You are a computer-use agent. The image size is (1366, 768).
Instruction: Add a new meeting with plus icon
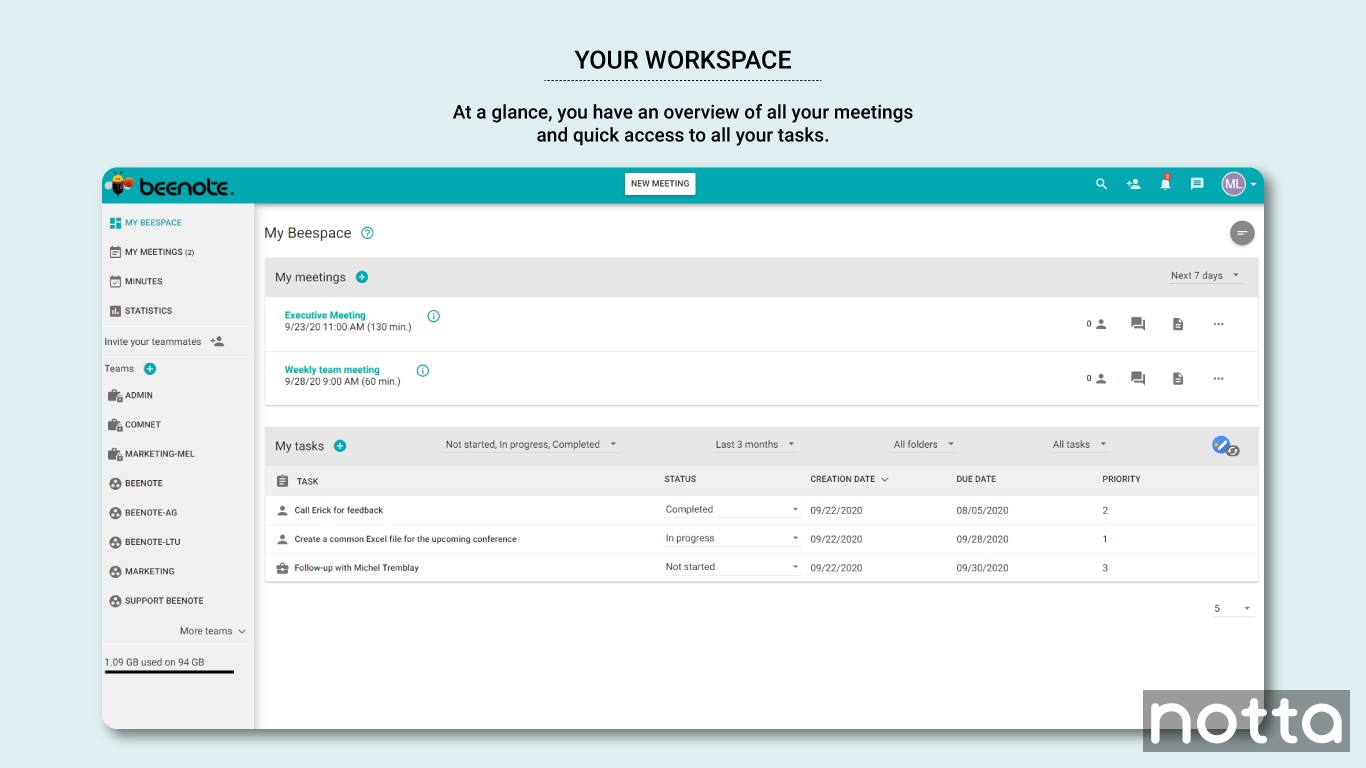362,277
